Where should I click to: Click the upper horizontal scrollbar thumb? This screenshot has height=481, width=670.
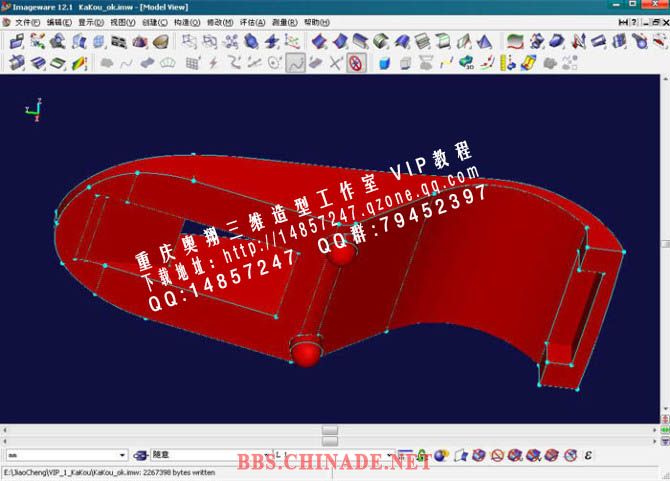pyautogui.click(x=329, y=430)
